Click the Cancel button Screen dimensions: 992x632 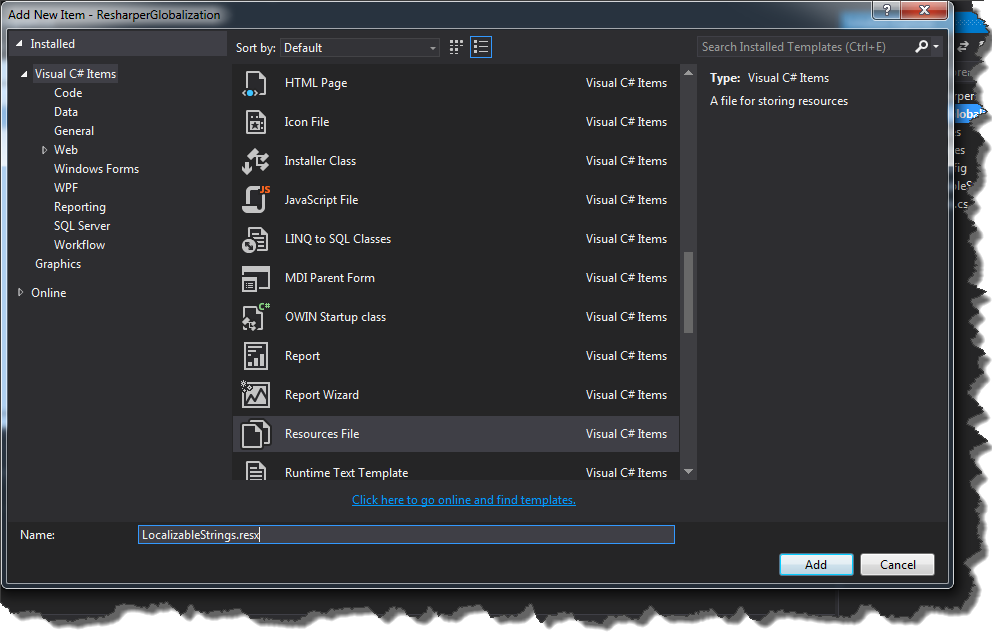pyautogui.click(x=897, y=564)
